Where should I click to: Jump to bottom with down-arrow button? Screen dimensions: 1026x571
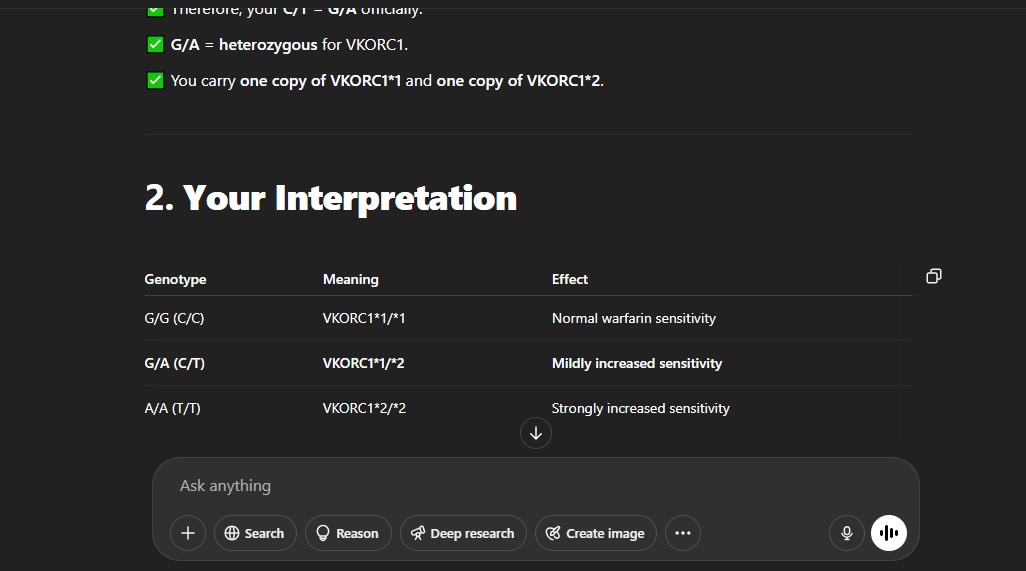click(x=536, y=433)
